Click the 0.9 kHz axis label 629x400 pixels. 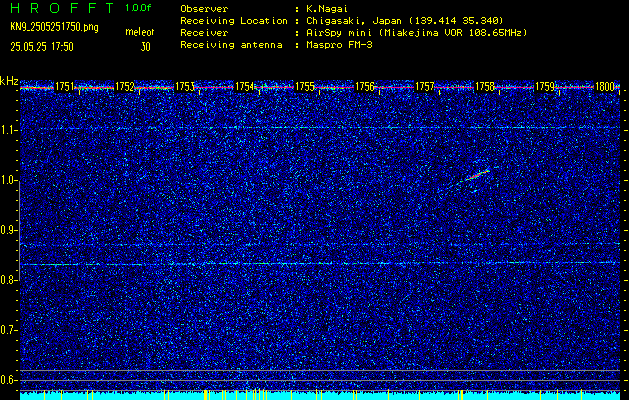coord(9,230)
